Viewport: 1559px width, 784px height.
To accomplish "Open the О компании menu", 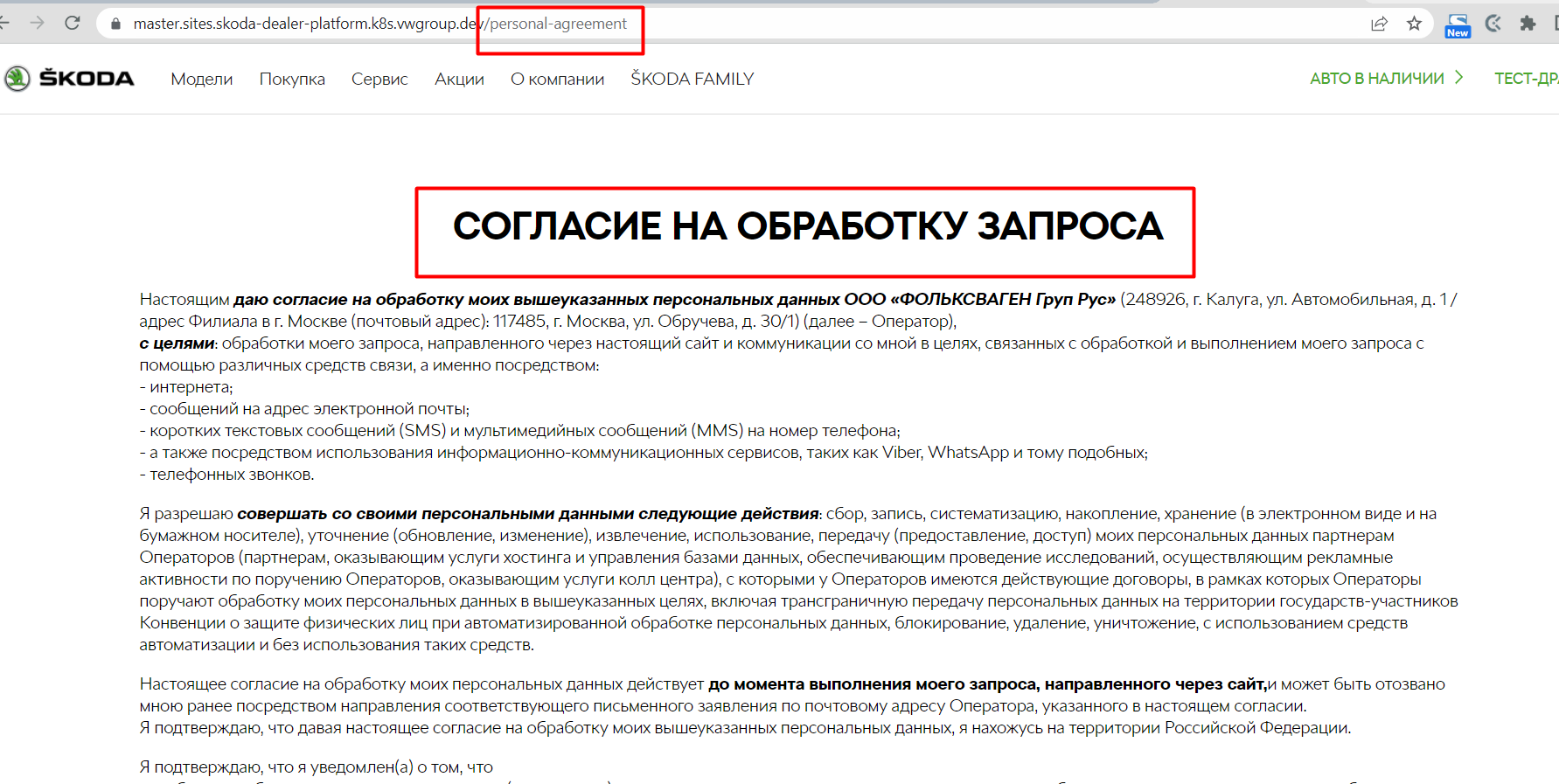I will (x=558, y=79).
